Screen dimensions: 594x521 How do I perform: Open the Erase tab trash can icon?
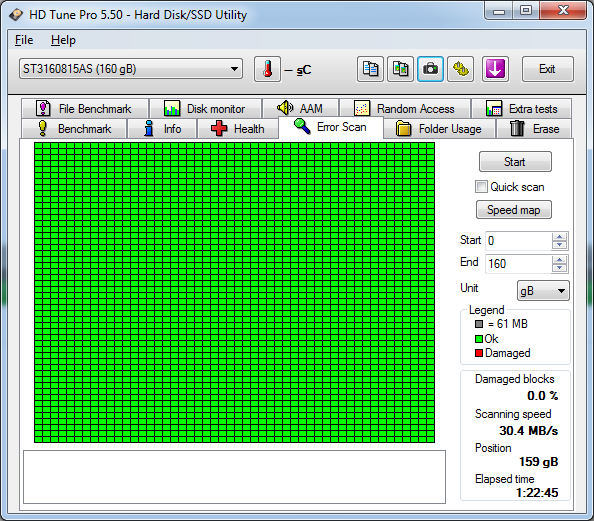534,129
